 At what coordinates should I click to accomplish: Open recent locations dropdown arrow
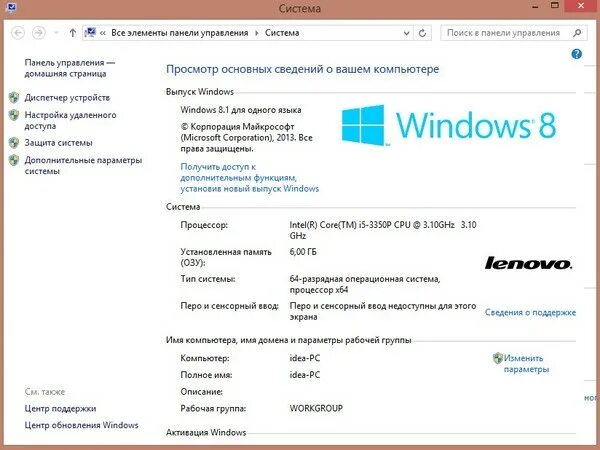tap(56, 33)
